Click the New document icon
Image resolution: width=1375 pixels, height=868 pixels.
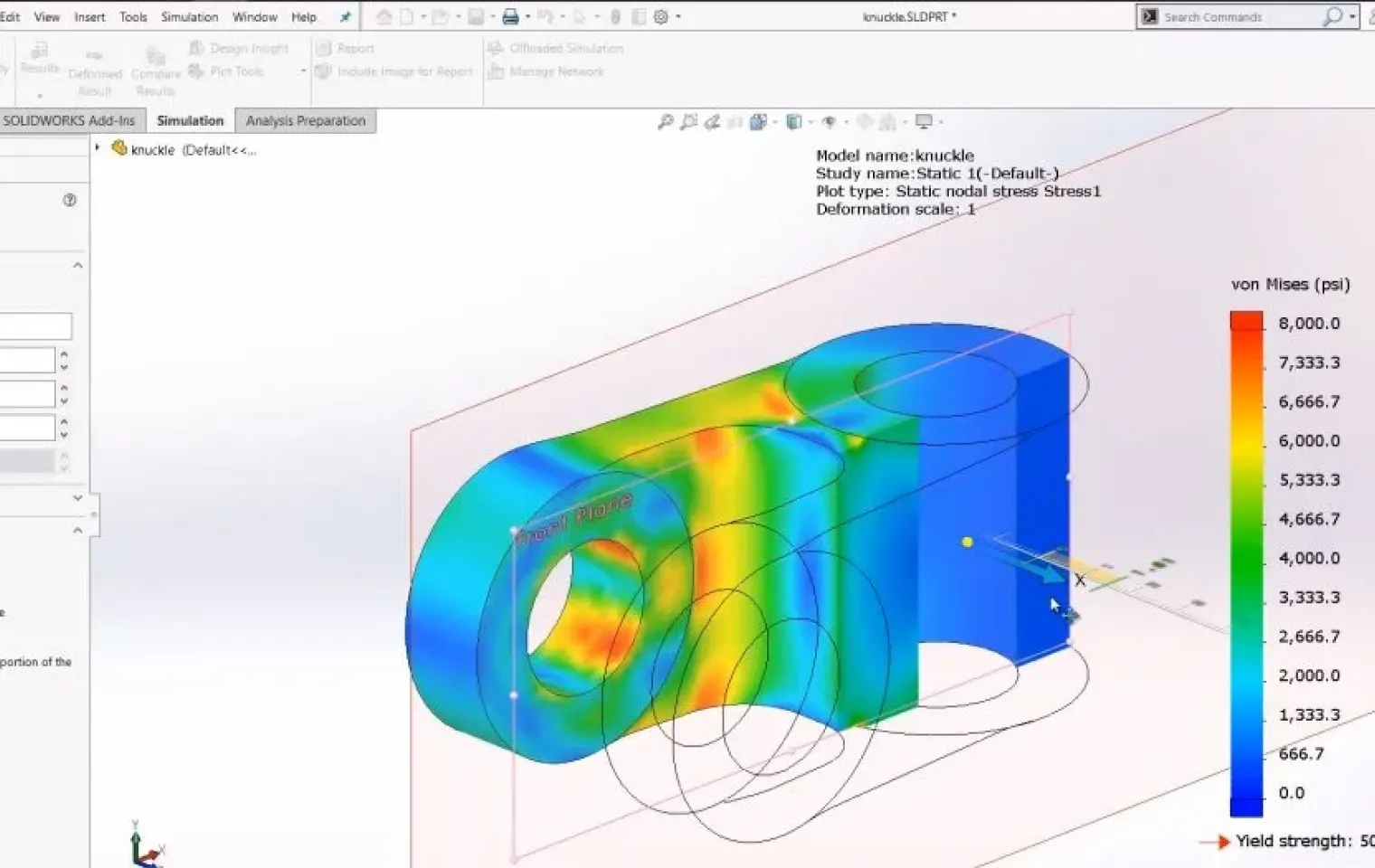tap(408, 16)
